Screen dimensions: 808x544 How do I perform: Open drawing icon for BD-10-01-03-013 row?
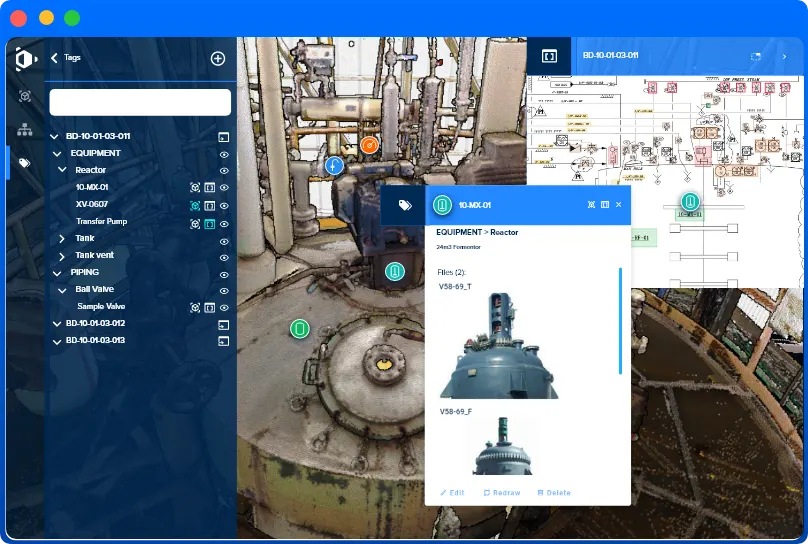[x=224, y=341]
